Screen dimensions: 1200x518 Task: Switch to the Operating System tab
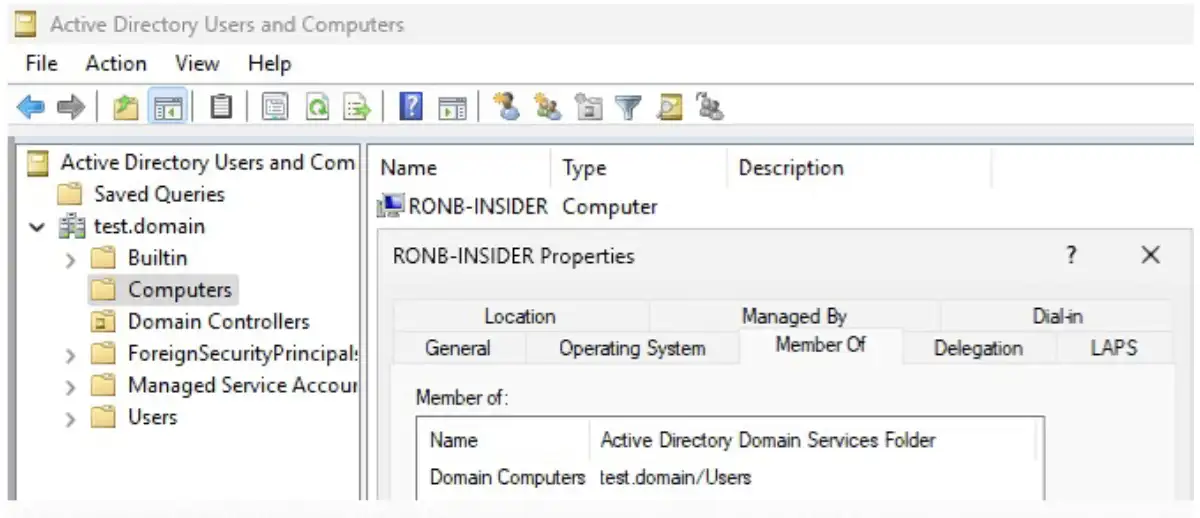click(x=632, y=348)
